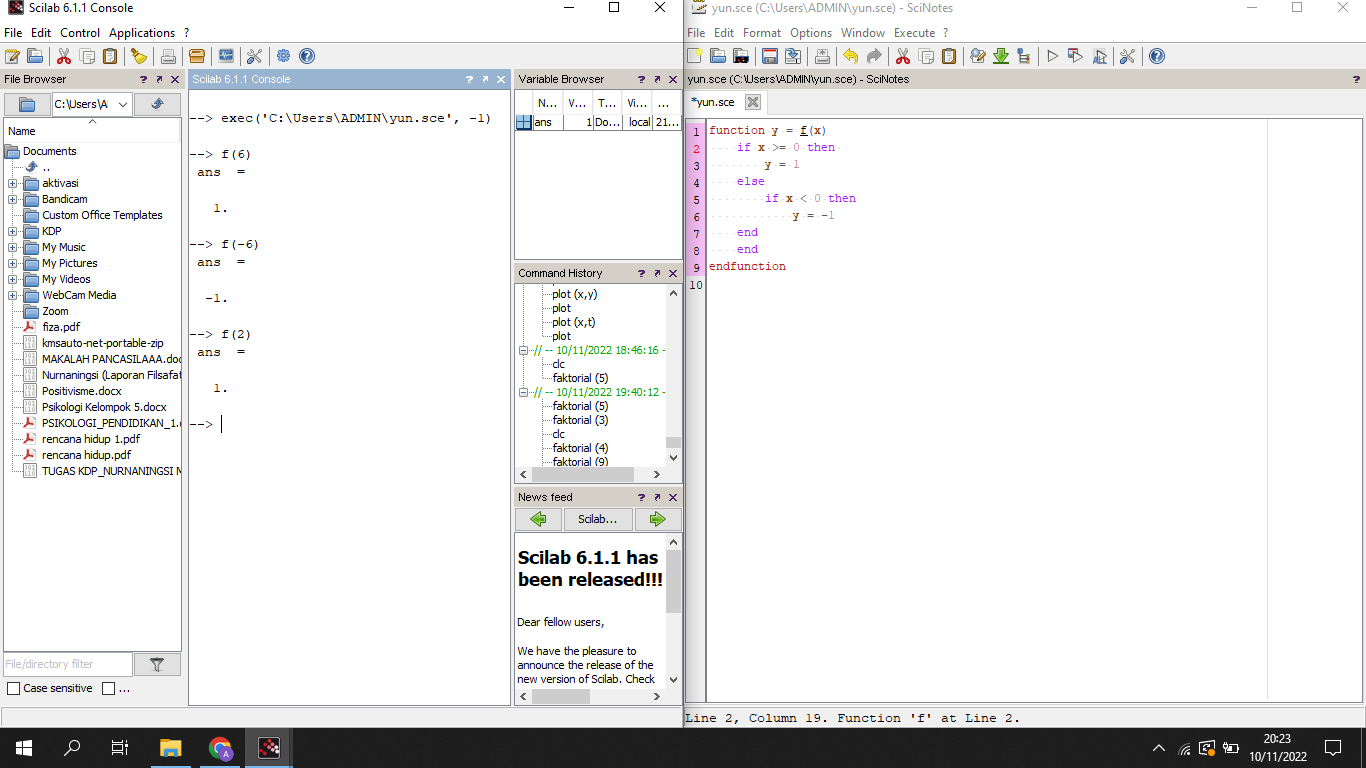Click the Redo arrow in SciNotes

tap(873, 56)
